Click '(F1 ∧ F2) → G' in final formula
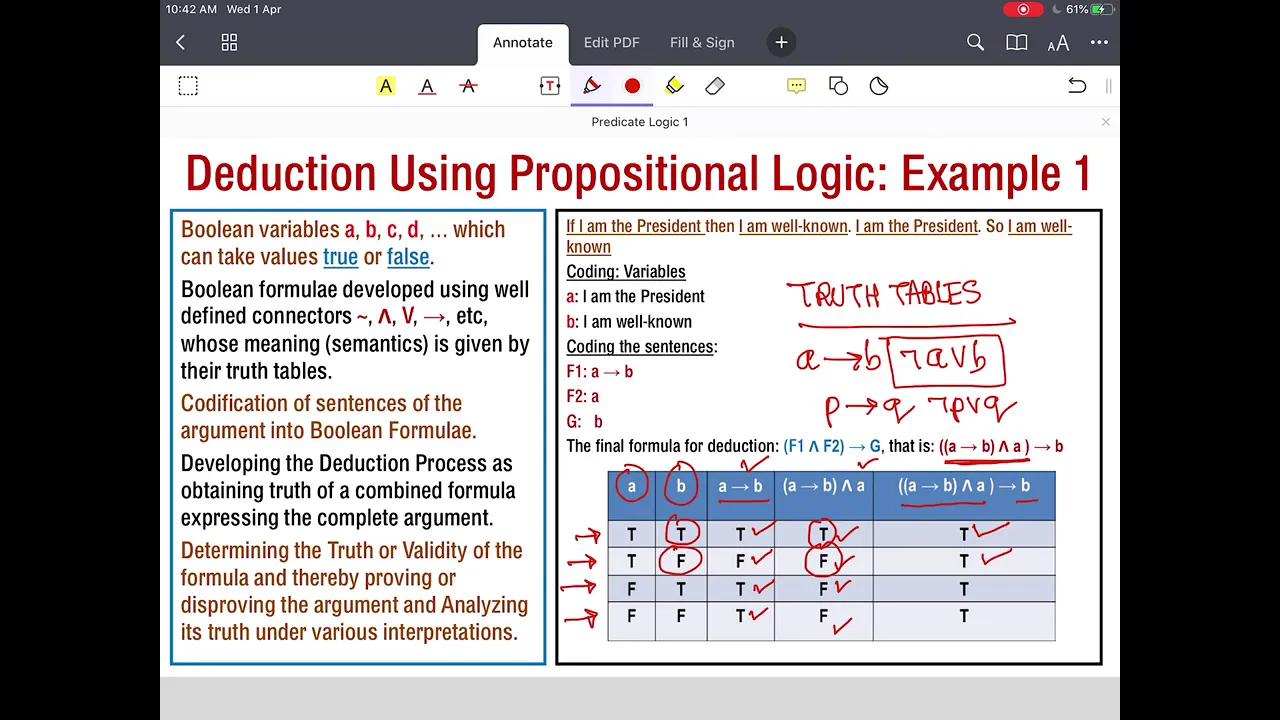1280x720 pixels. click(832, 447)
